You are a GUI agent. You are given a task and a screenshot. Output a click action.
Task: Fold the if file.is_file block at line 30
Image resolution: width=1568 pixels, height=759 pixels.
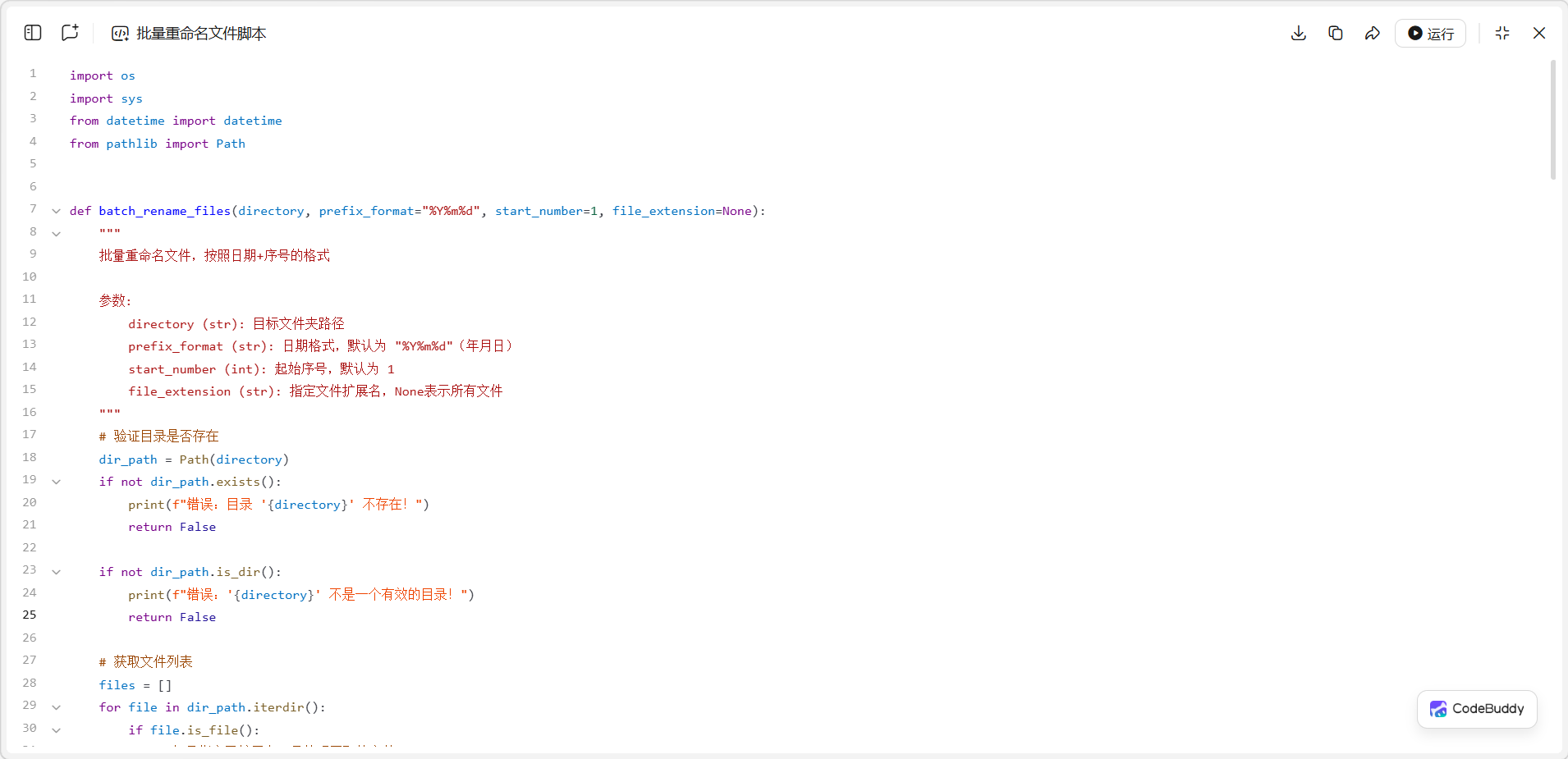[x=56, y=730]
